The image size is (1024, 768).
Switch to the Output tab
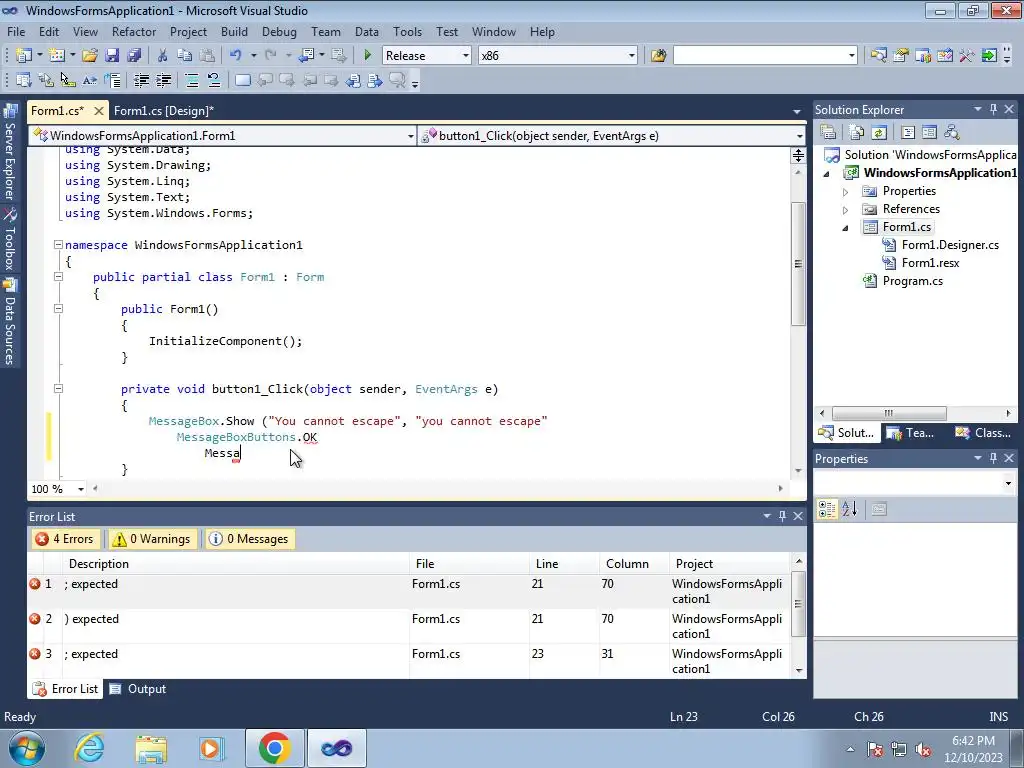pos(138,689)
